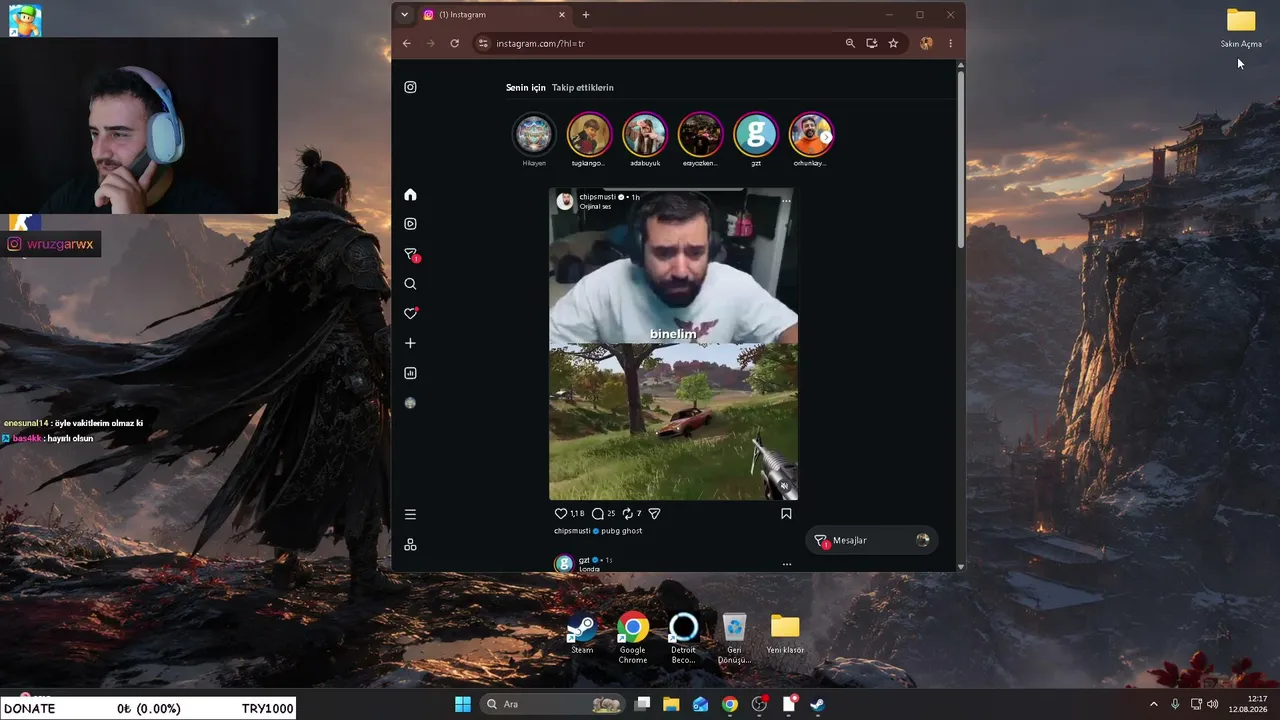Image resolution: width=1280 pixels, height=720 pixels.
Task: Like the chipsmusti post
Action: [x=561, y=513]
